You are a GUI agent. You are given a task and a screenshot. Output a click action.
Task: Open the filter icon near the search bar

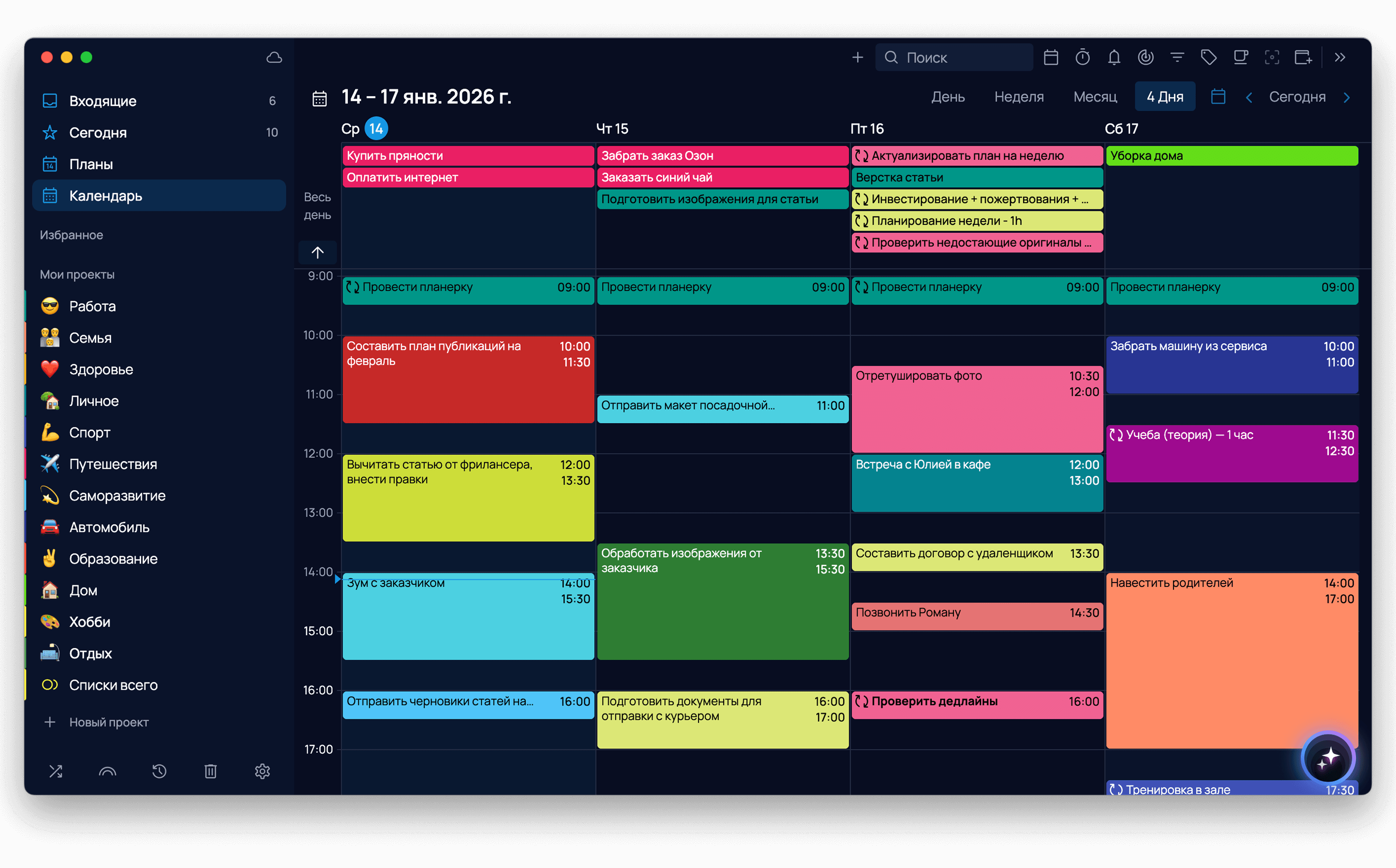(x=1177, y=57)
